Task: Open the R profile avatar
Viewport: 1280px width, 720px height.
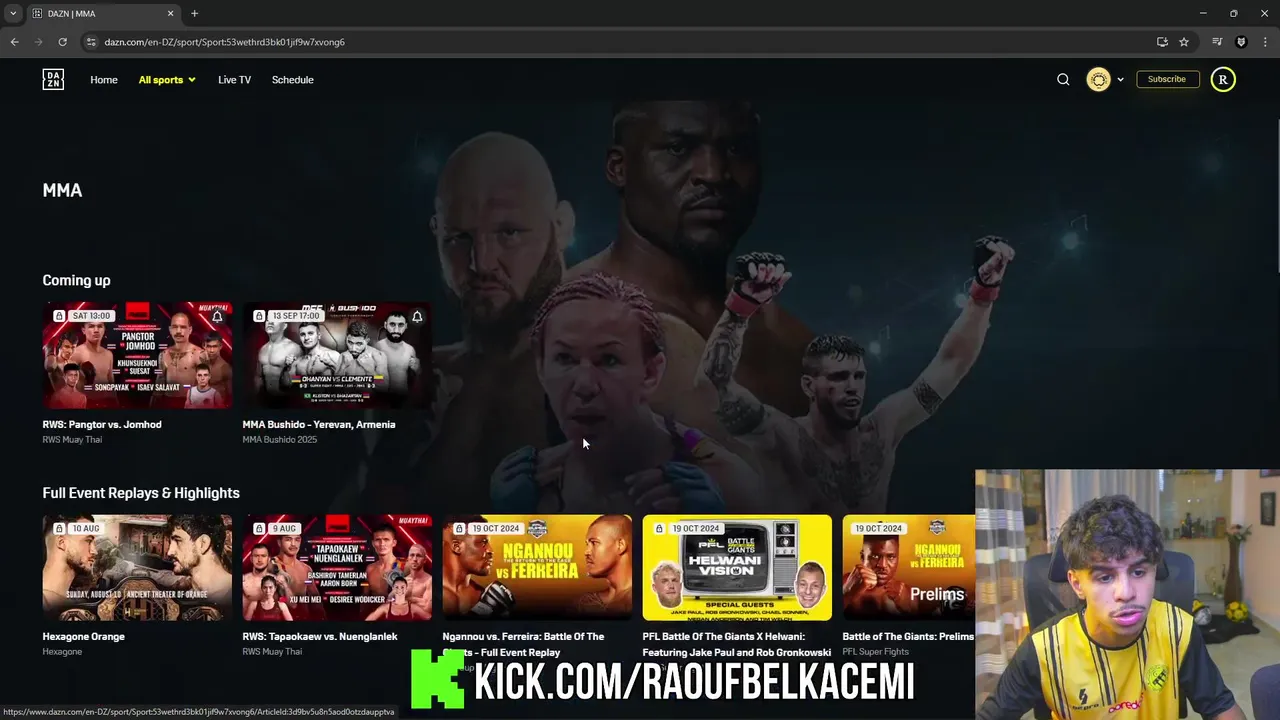Action: click(1223, 80)
